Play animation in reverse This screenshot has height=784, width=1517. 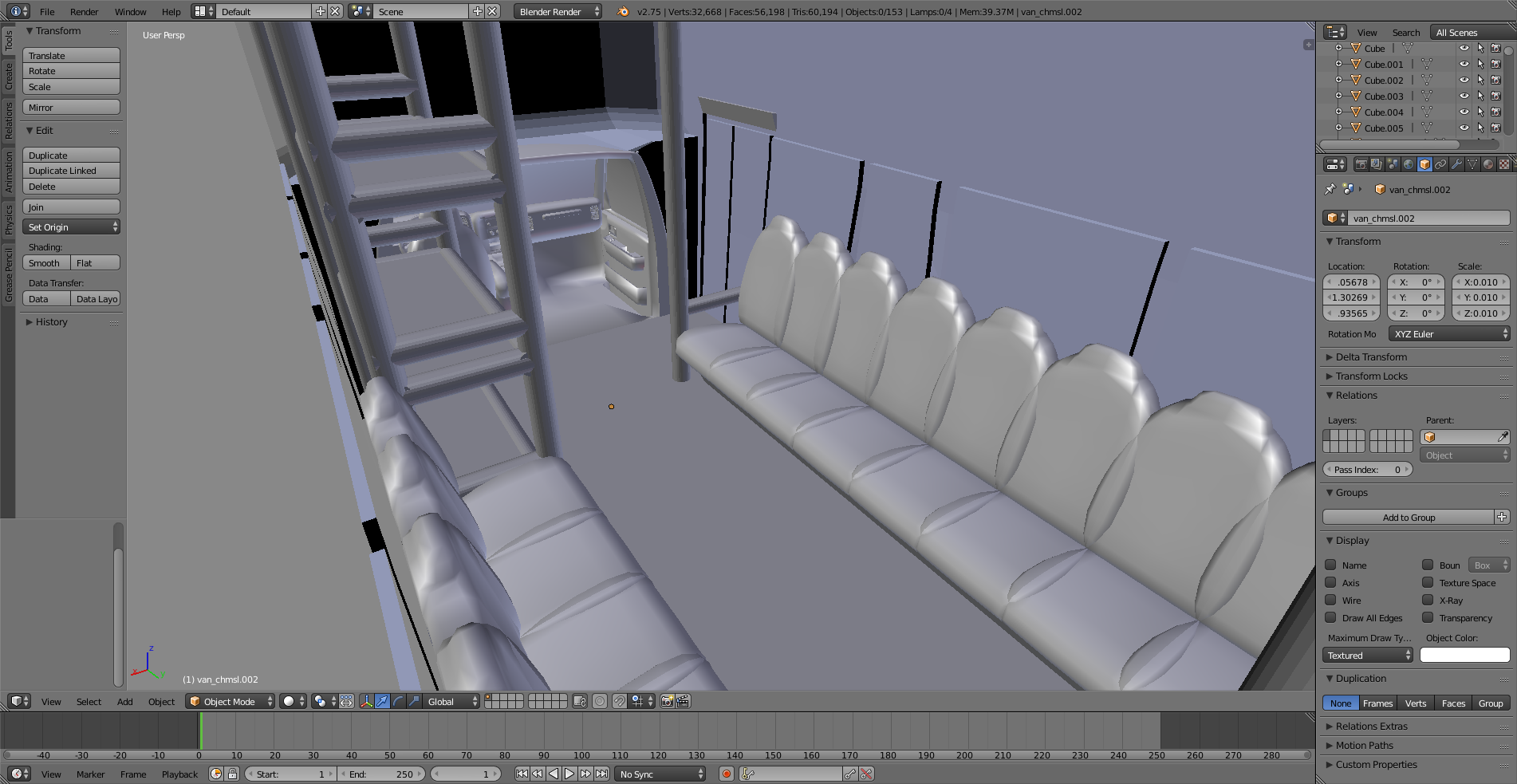coord(554,774)
